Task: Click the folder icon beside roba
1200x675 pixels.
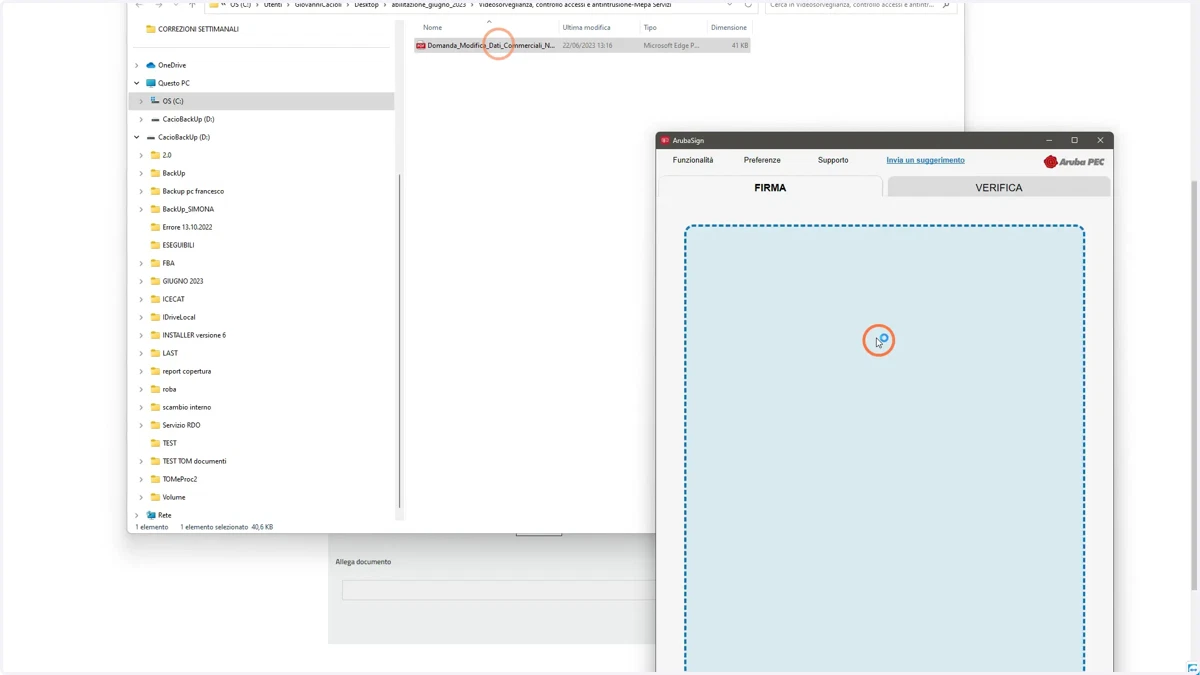Action: click(155, 389)
